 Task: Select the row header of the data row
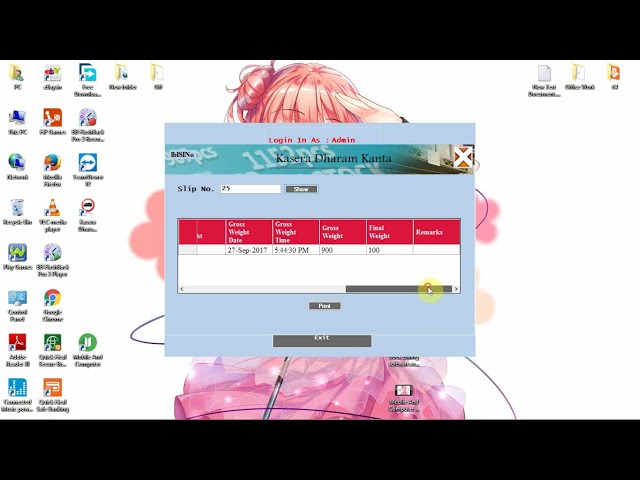pyautogui.click(x=188, y=250)
